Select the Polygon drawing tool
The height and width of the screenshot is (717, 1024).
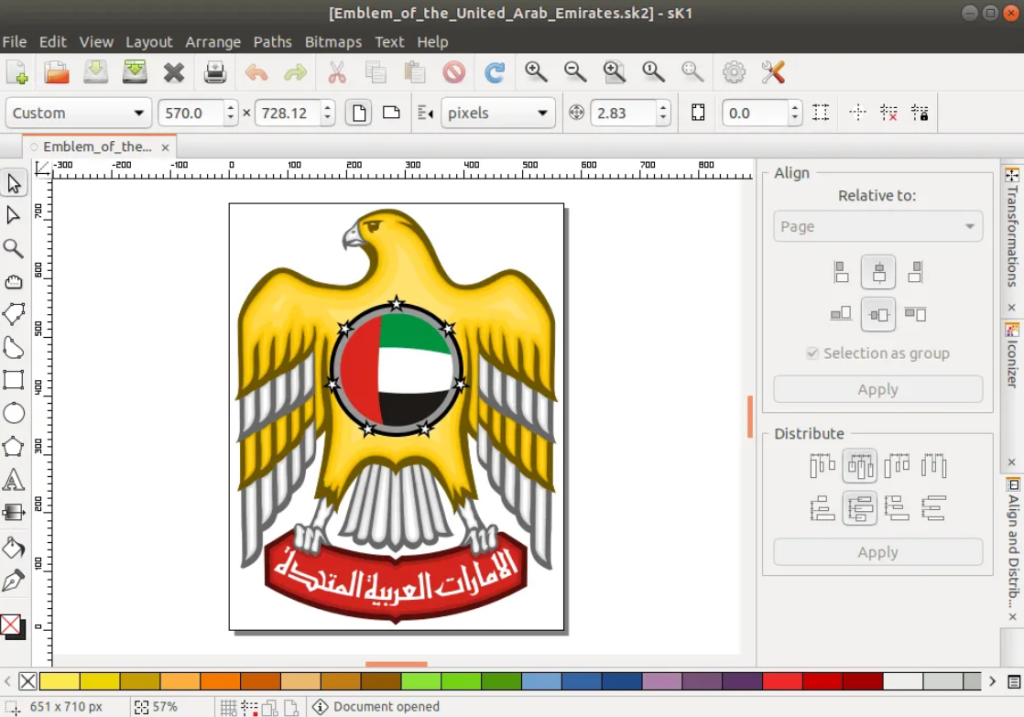tap(14, 447)
